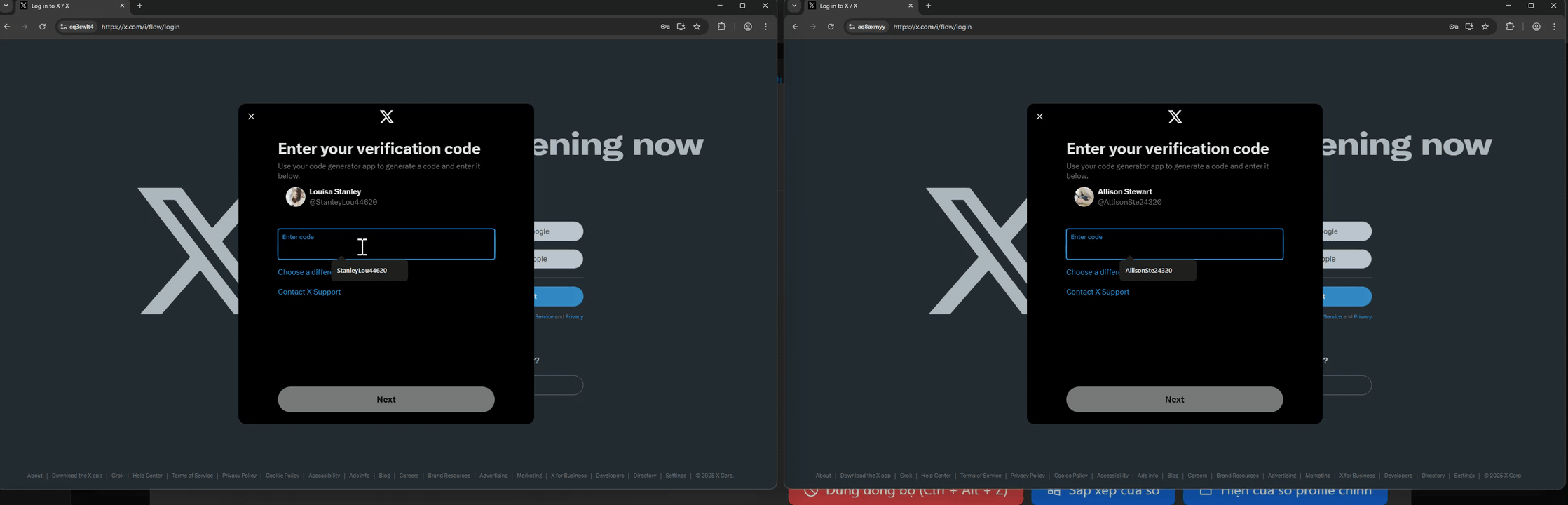Go forward in left browser window
This screenshot has width=1568, height=505.
tap(25, 27)
